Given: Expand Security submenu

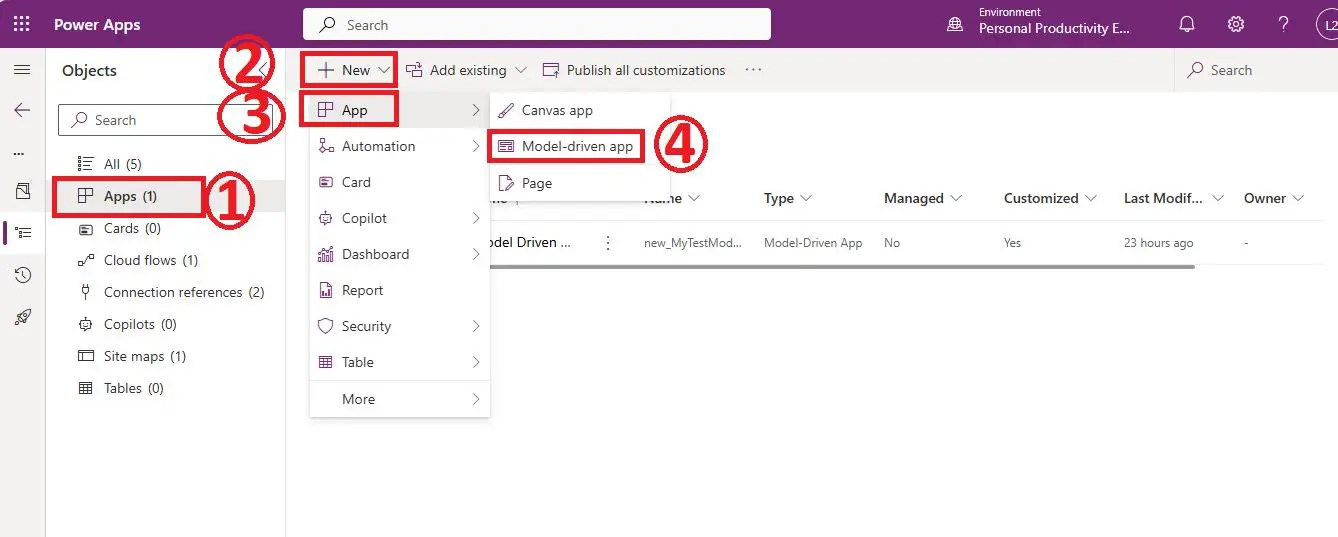Looking at the screenshot, I should tap(399, 326).
